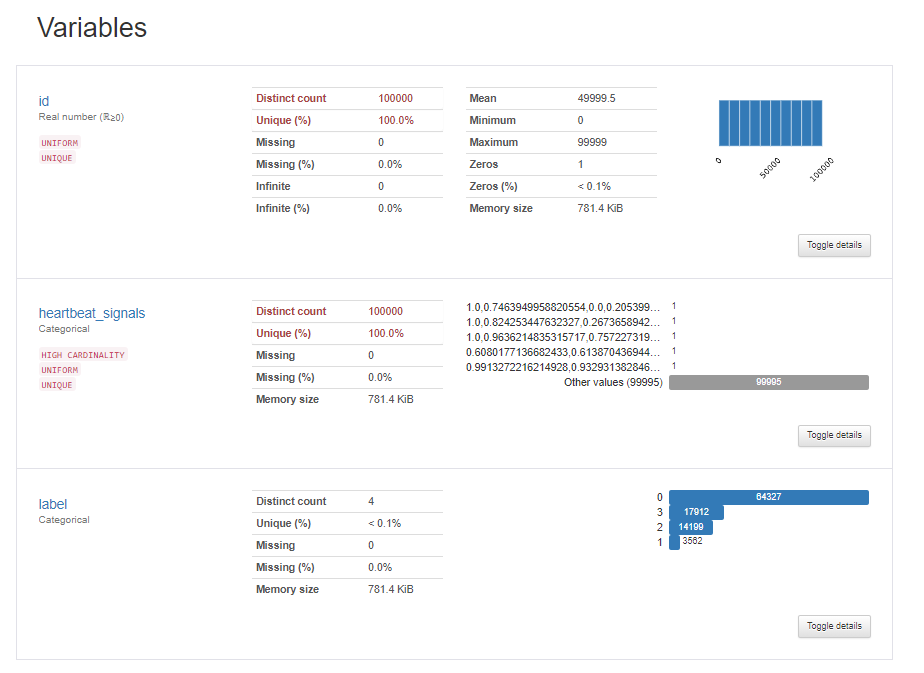
Task: Click the id histogram thumbnail
Action: point(770,123)
